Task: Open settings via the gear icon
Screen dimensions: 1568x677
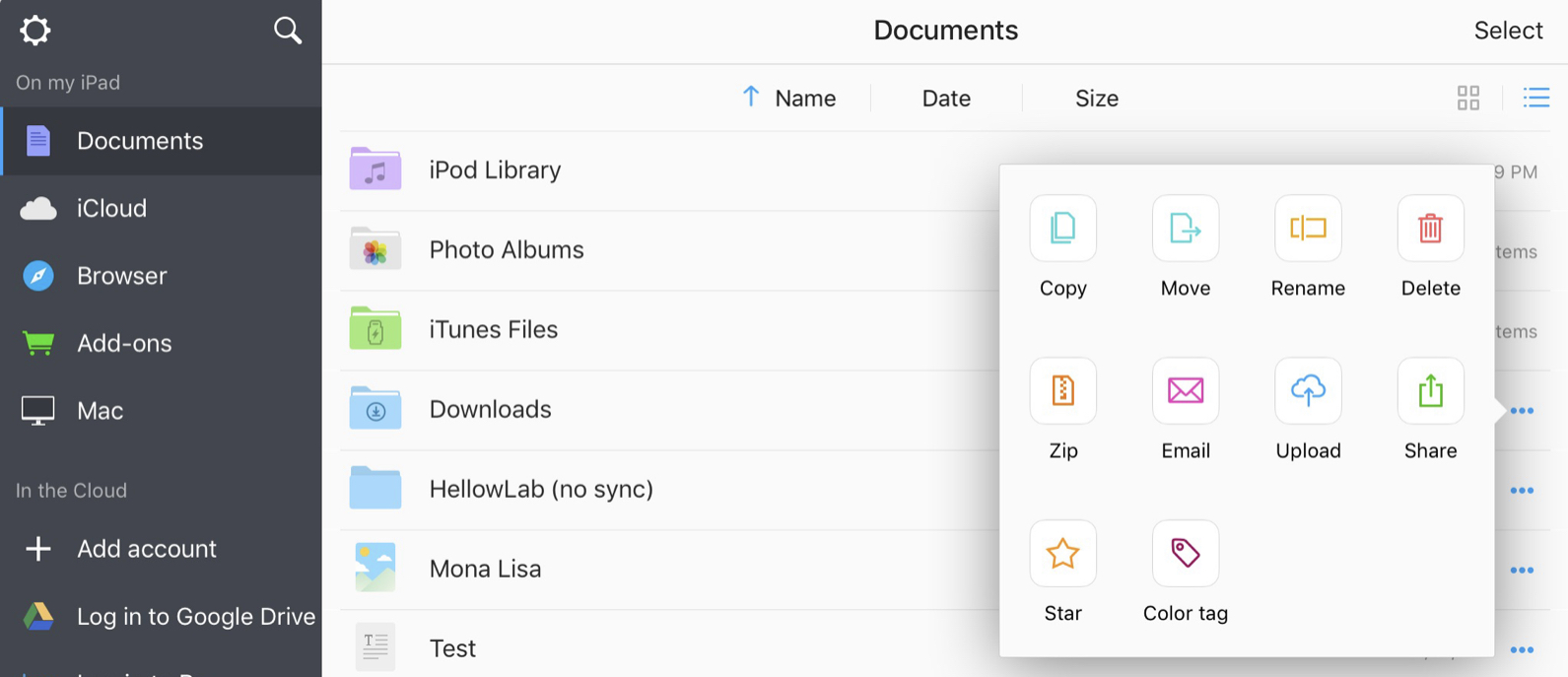Action: point(34,31)
